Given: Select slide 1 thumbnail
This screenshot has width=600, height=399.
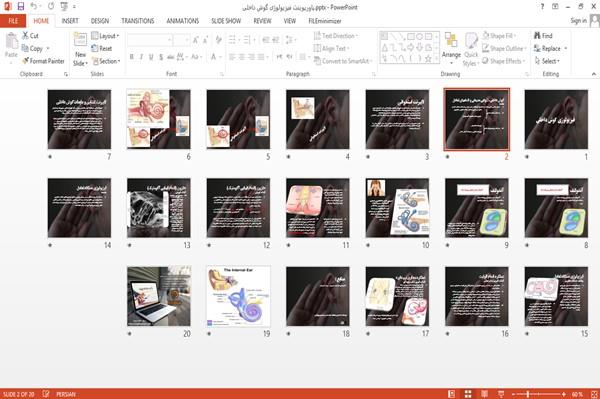Looking at the screenshot, I should 556,119.
